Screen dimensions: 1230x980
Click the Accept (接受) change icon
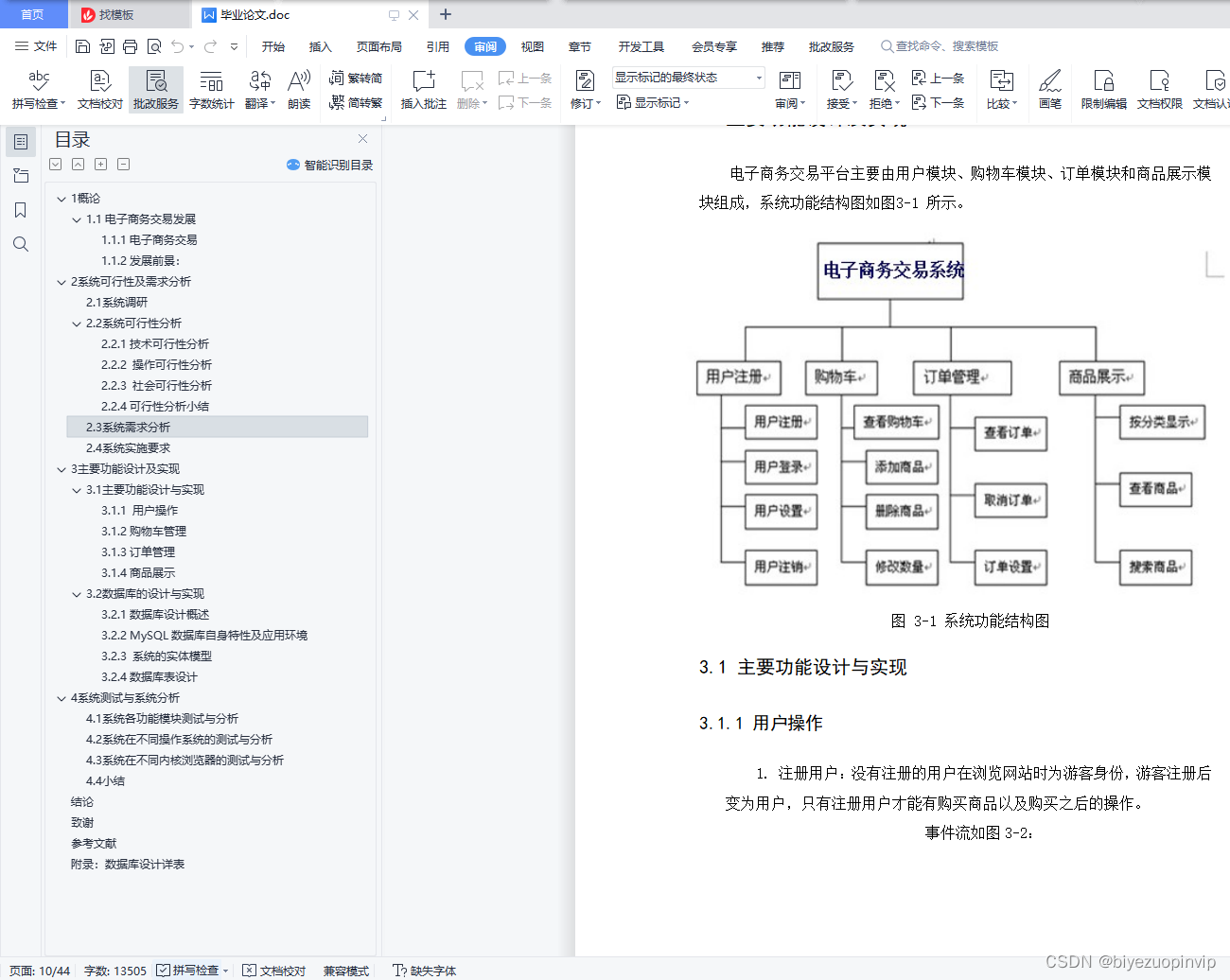(841, 90)
